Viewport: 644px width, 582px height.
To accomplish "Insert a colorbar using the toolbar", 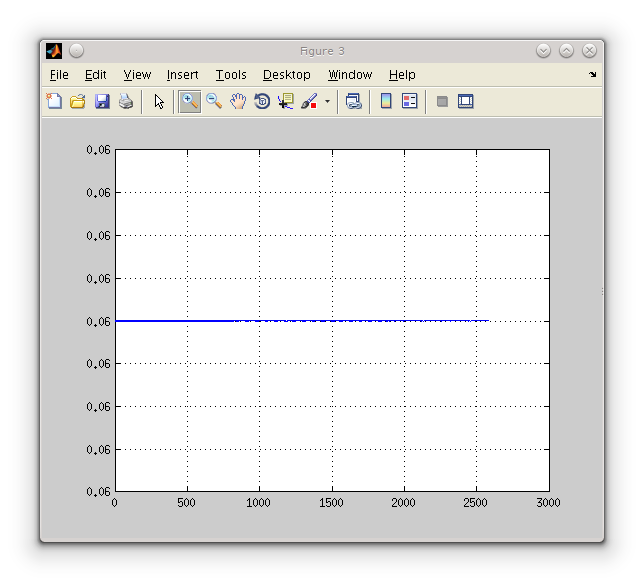I will 386,101.
